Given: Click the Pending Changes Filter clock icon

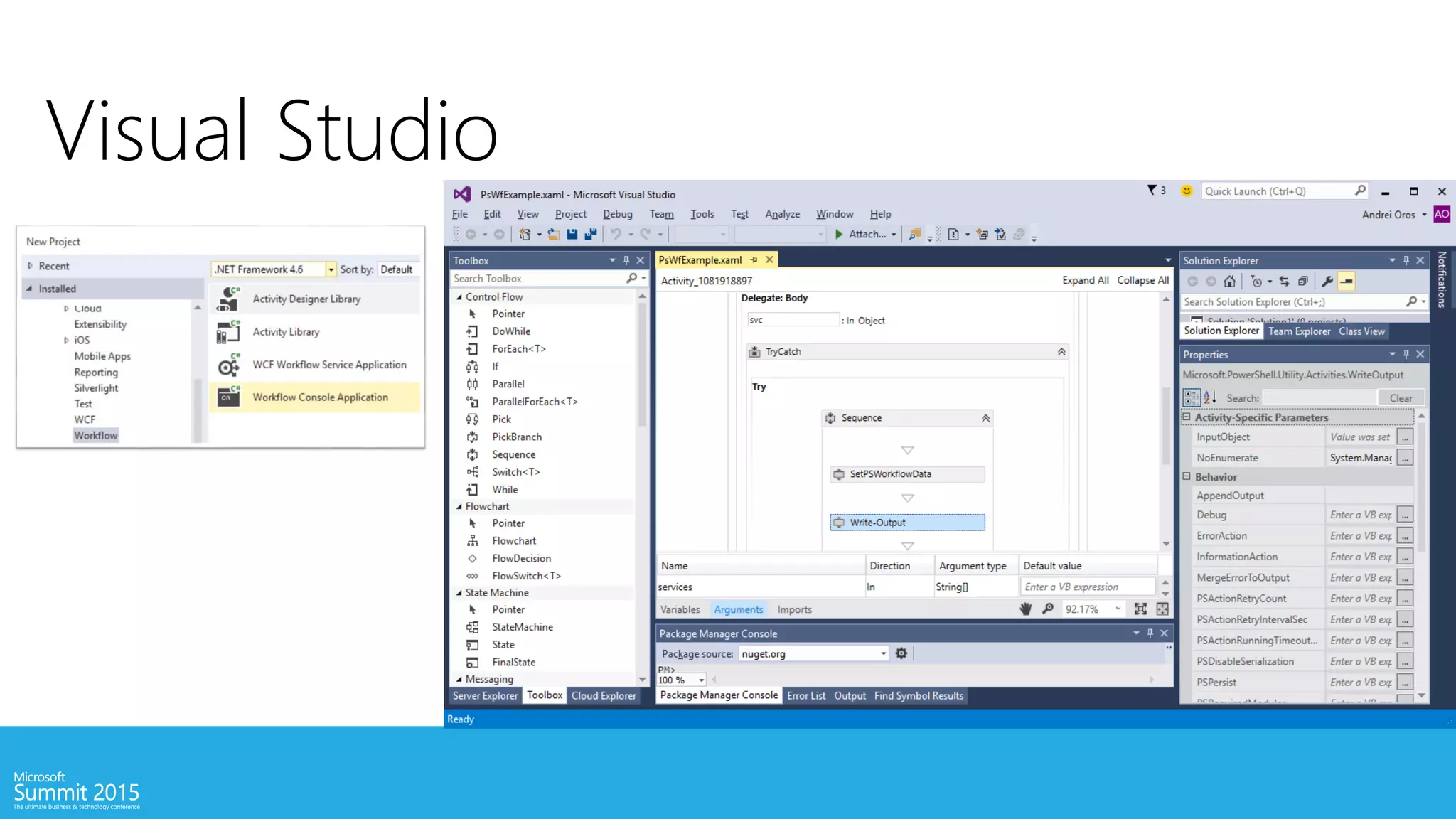Looking at the screenshot, I should 1256,282.
